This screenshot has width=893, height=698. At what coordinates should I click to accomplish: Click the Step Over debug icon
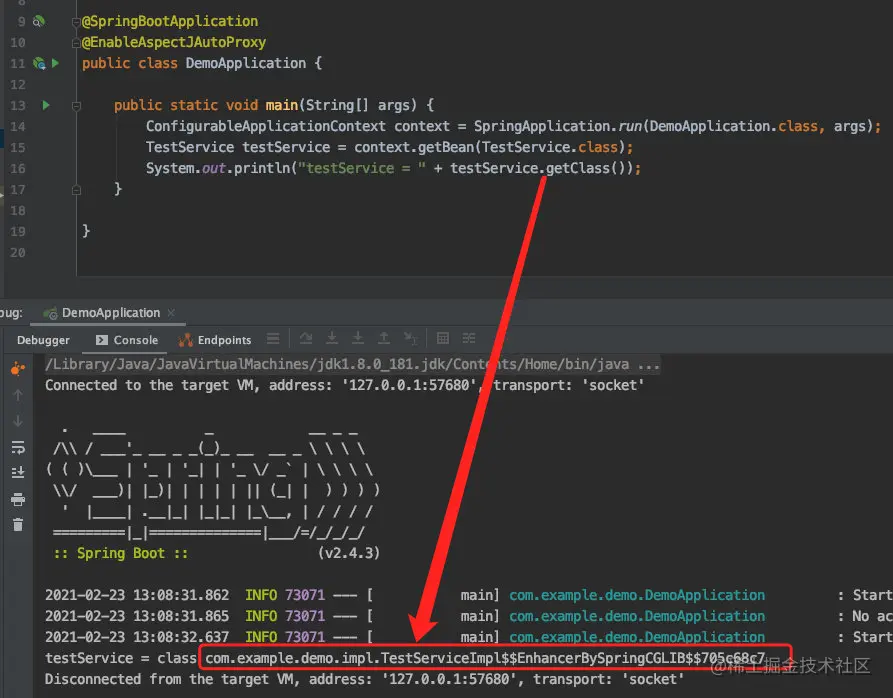pyautogui.click(x=306, y=339)
